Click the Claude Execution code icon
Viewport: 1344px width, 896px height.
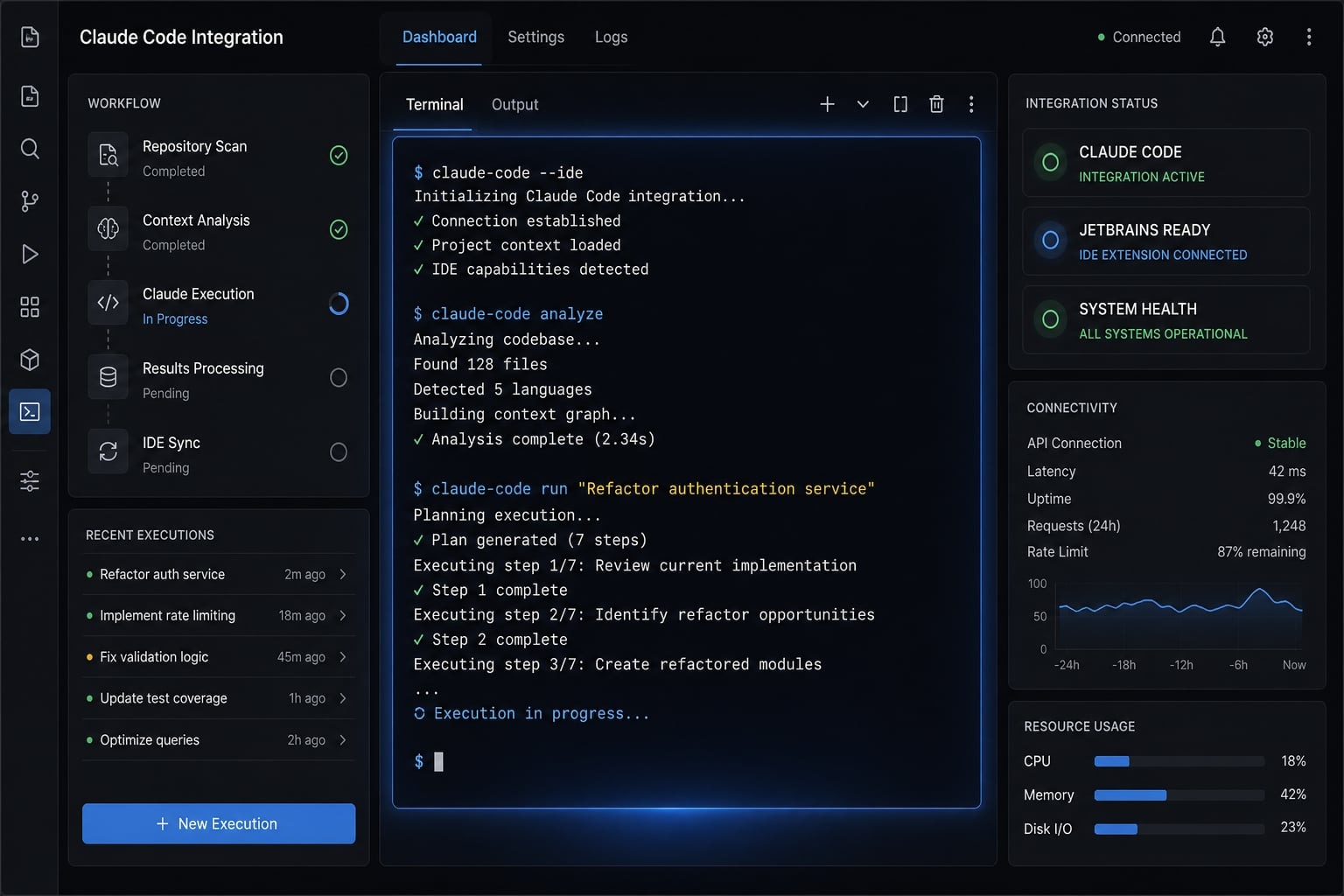(108, 303)
